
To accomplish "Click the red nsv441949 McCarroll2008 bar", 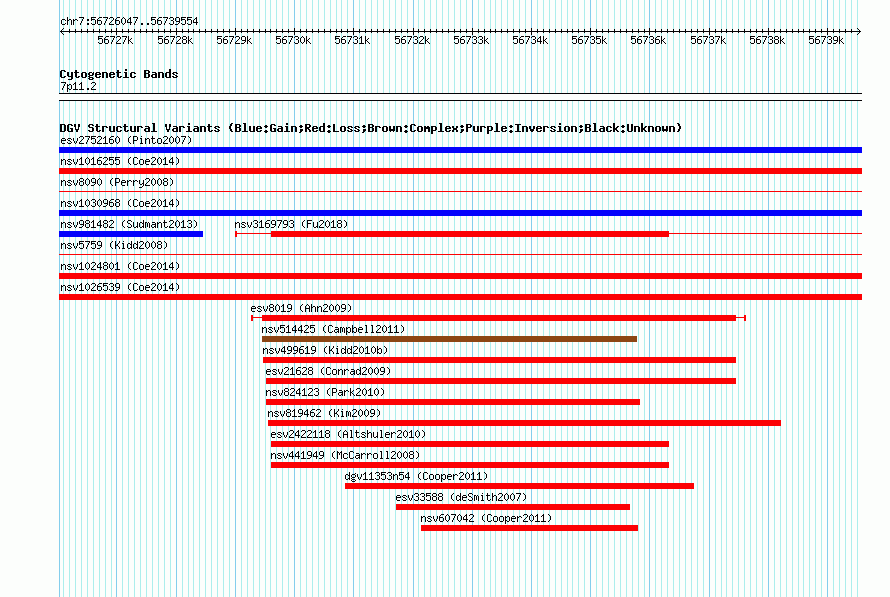I will 470,465.
